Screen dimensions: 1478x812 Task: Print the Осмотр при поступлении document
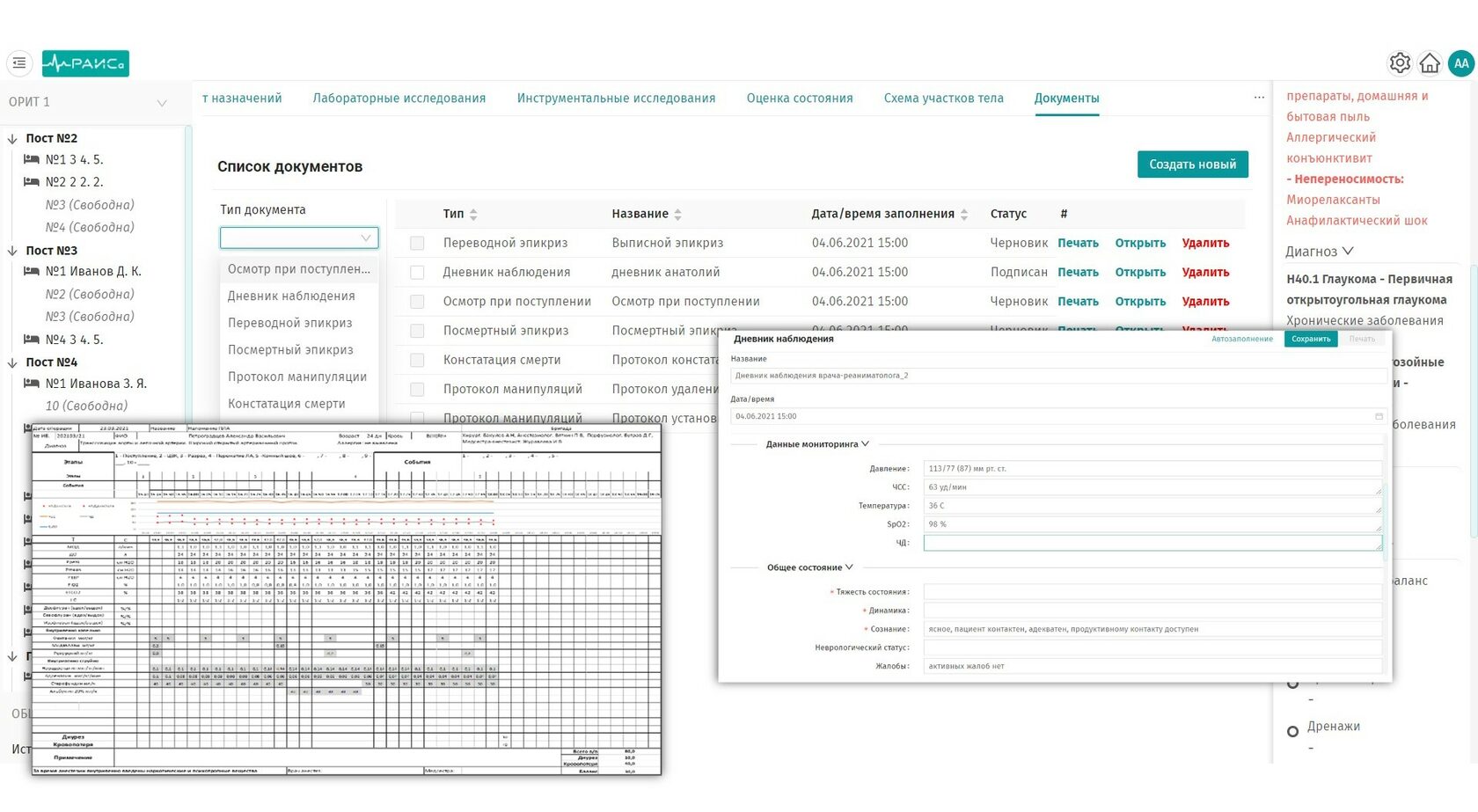[1078, 302]
